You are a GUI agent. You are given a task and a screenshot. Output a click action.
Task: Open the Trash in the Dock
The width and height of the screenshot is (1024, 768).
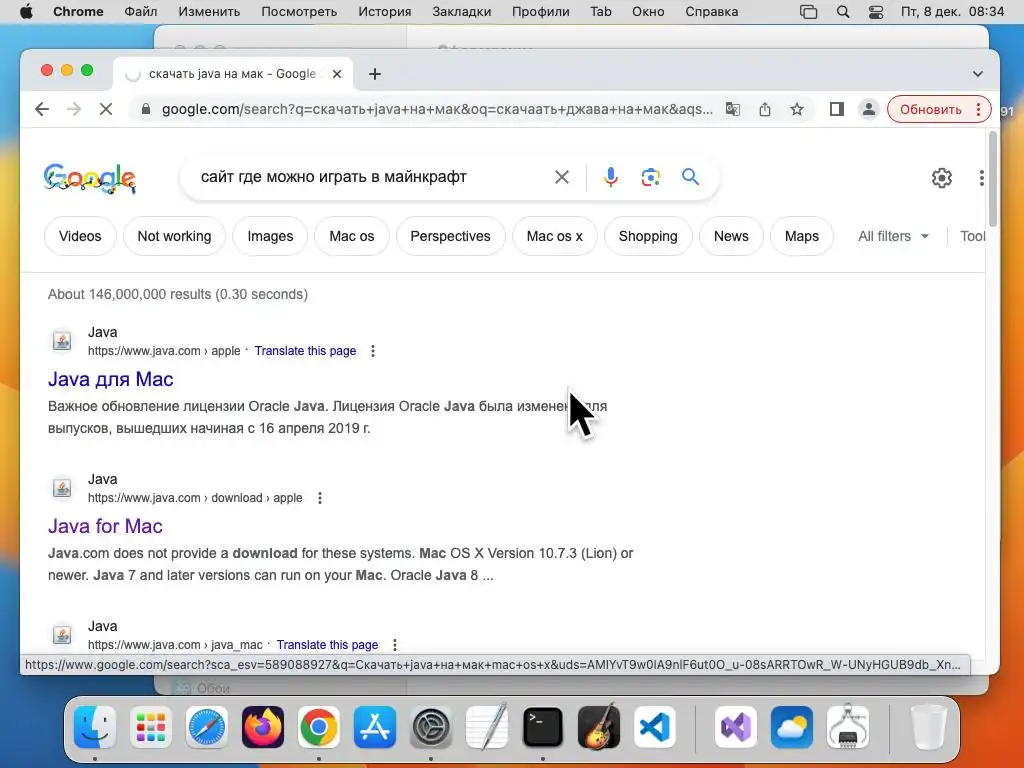pyautogui.click(x=929, y=727)
